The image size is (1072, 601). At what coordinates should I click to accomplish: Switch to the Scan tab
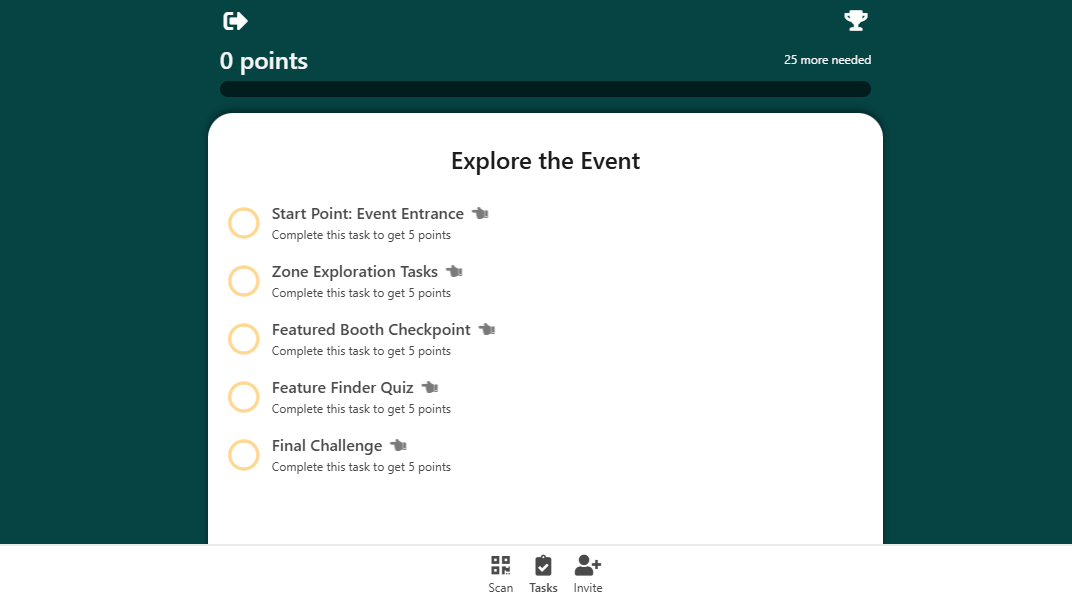tap(500, 574)
